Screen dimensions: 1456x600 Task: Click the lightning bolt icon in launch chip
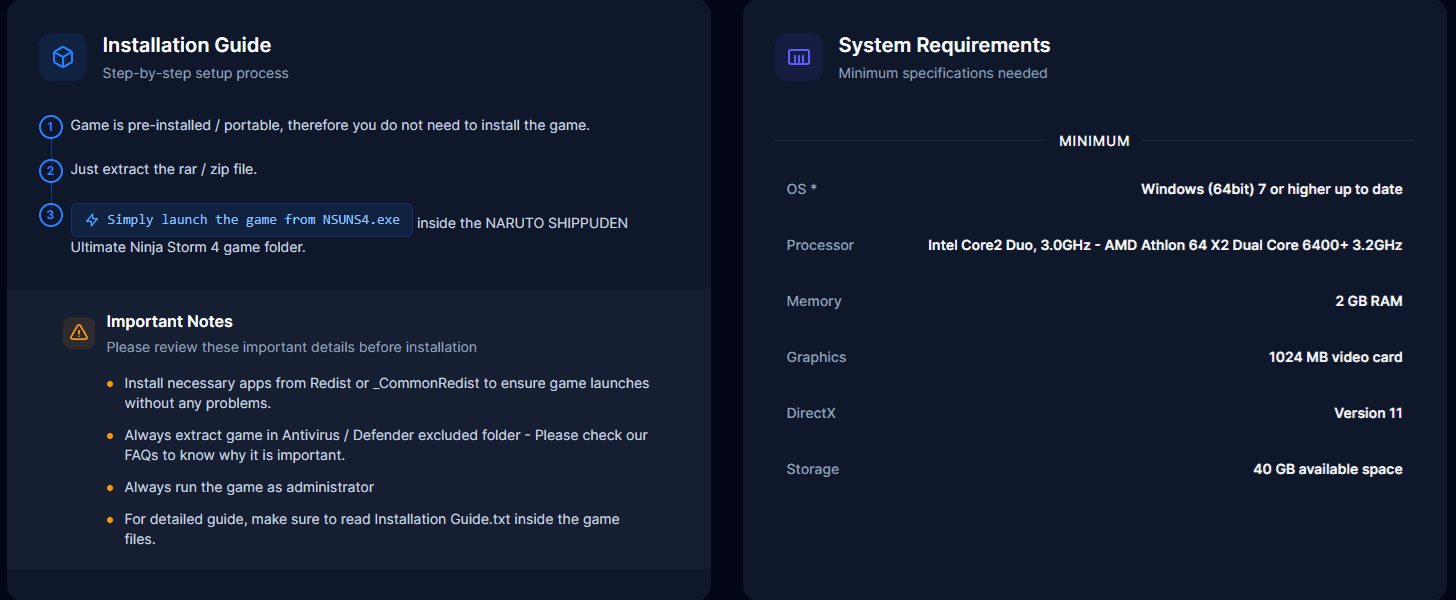(92, 220)
